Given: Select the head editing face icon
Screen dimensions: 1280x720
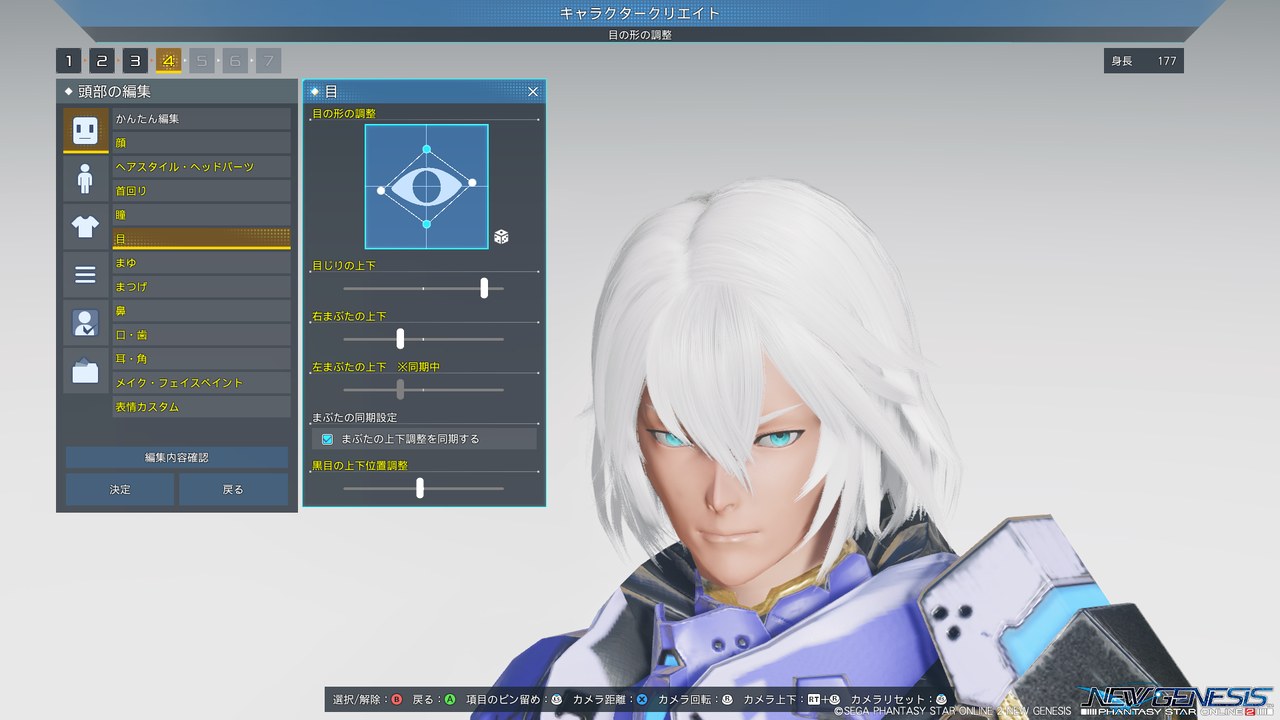Looking at the screenshot, I should tap(85, 130).
